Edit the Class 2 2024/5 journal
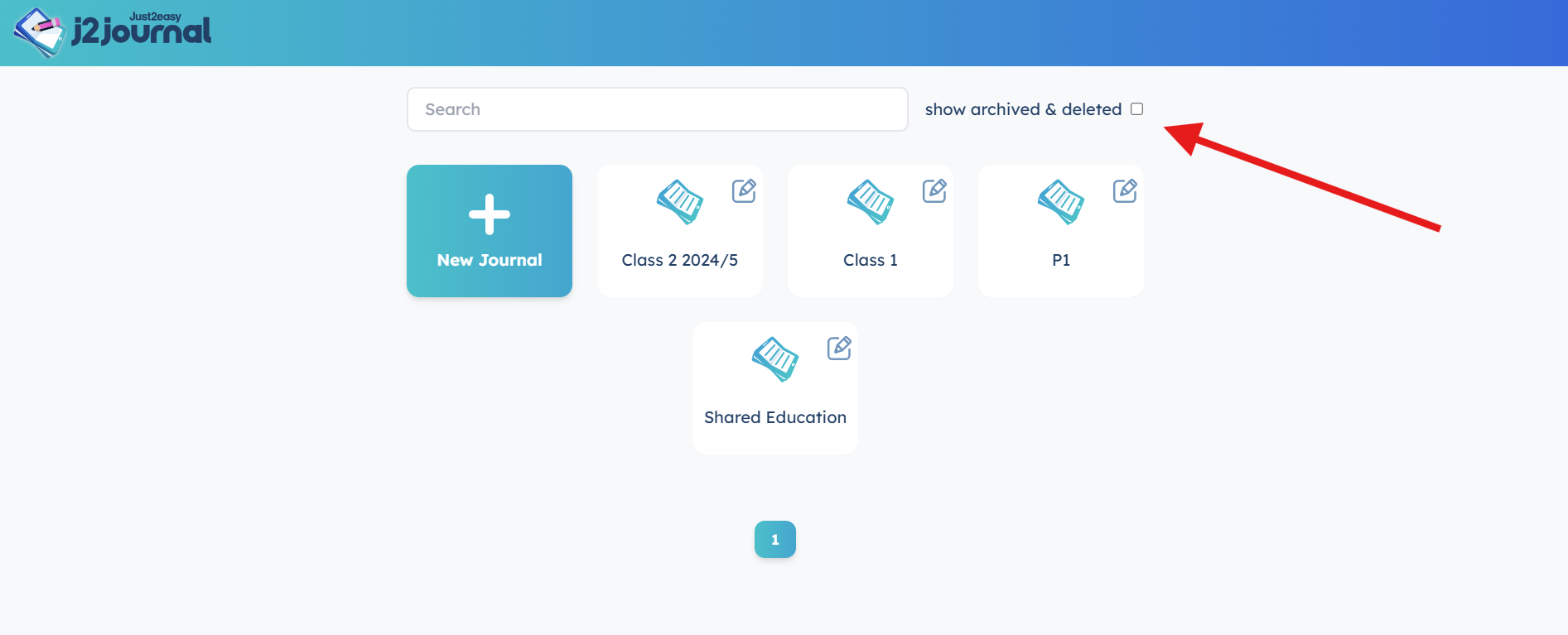The height and width of the screenshot is (635, 1568). pos(744,190)
